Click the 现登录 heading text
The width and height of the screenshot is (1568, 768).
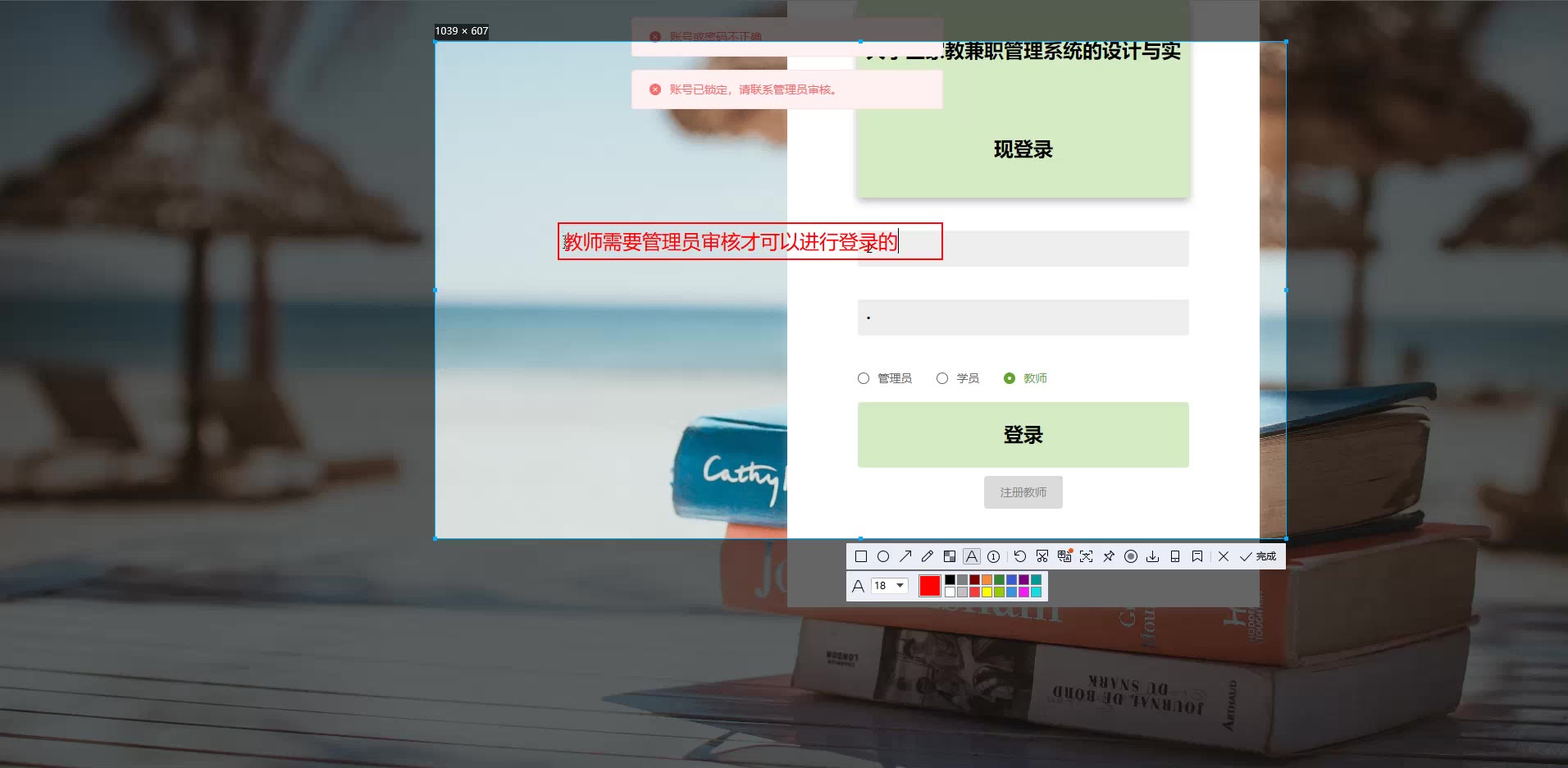tap(1023, 149)
